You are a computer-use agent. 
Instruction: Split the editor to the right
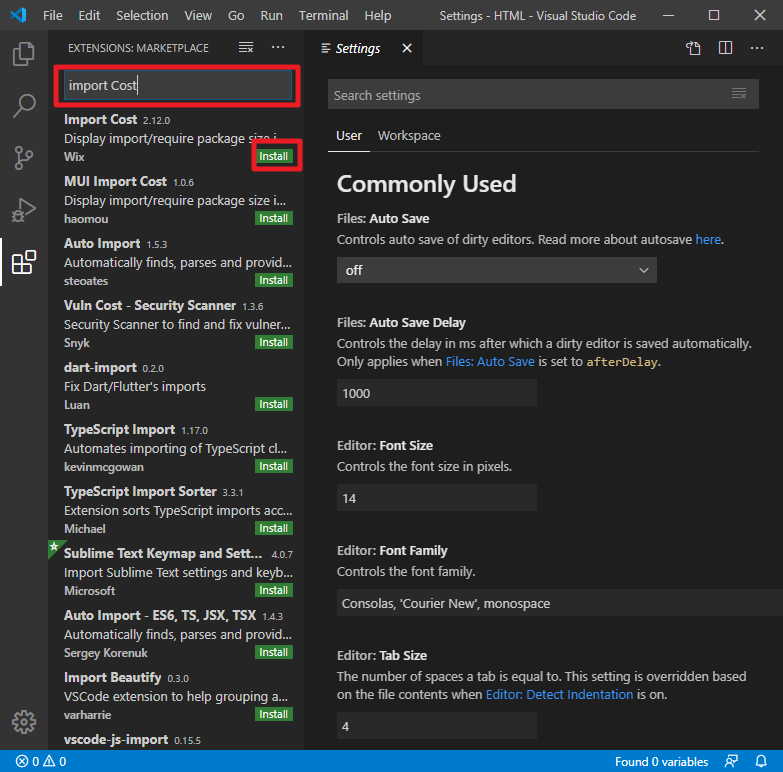[725, 48]
